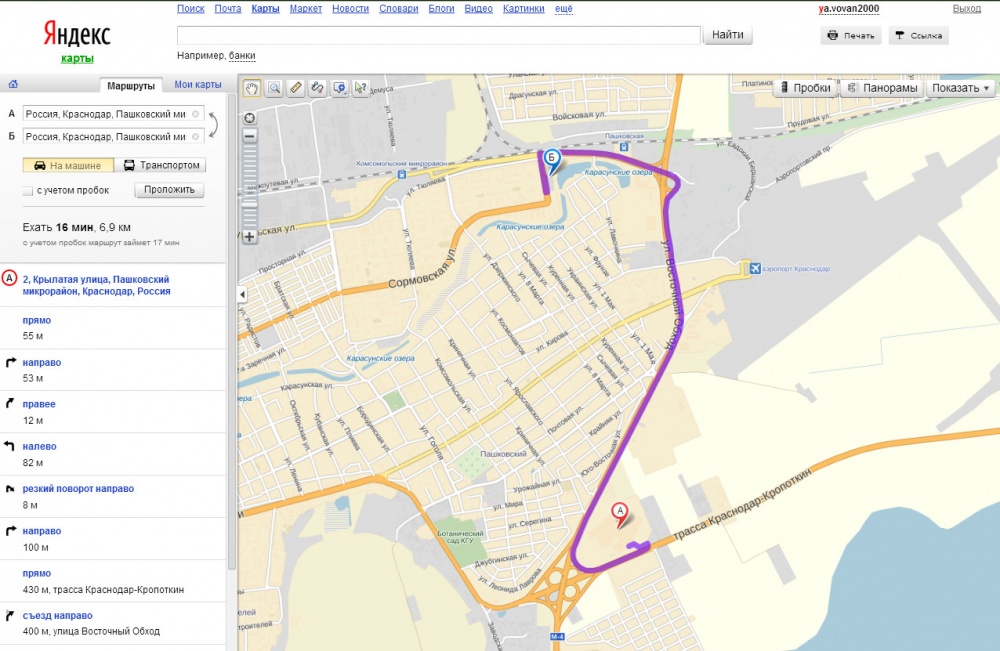This screenshot has height=651, width=1000.
Task: Switch to the 'Маршруты' tab
Action: click(131, 85)
